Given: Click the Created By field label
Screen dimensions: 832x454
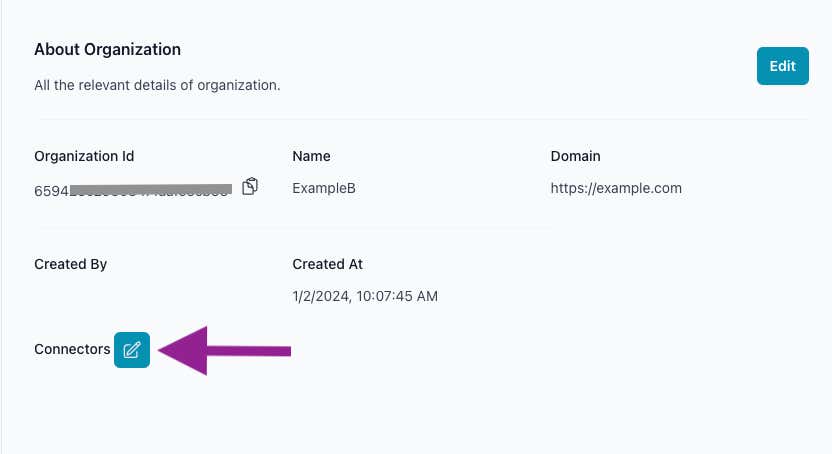Looking at the screenshot, I should click(x=71, y=264).
